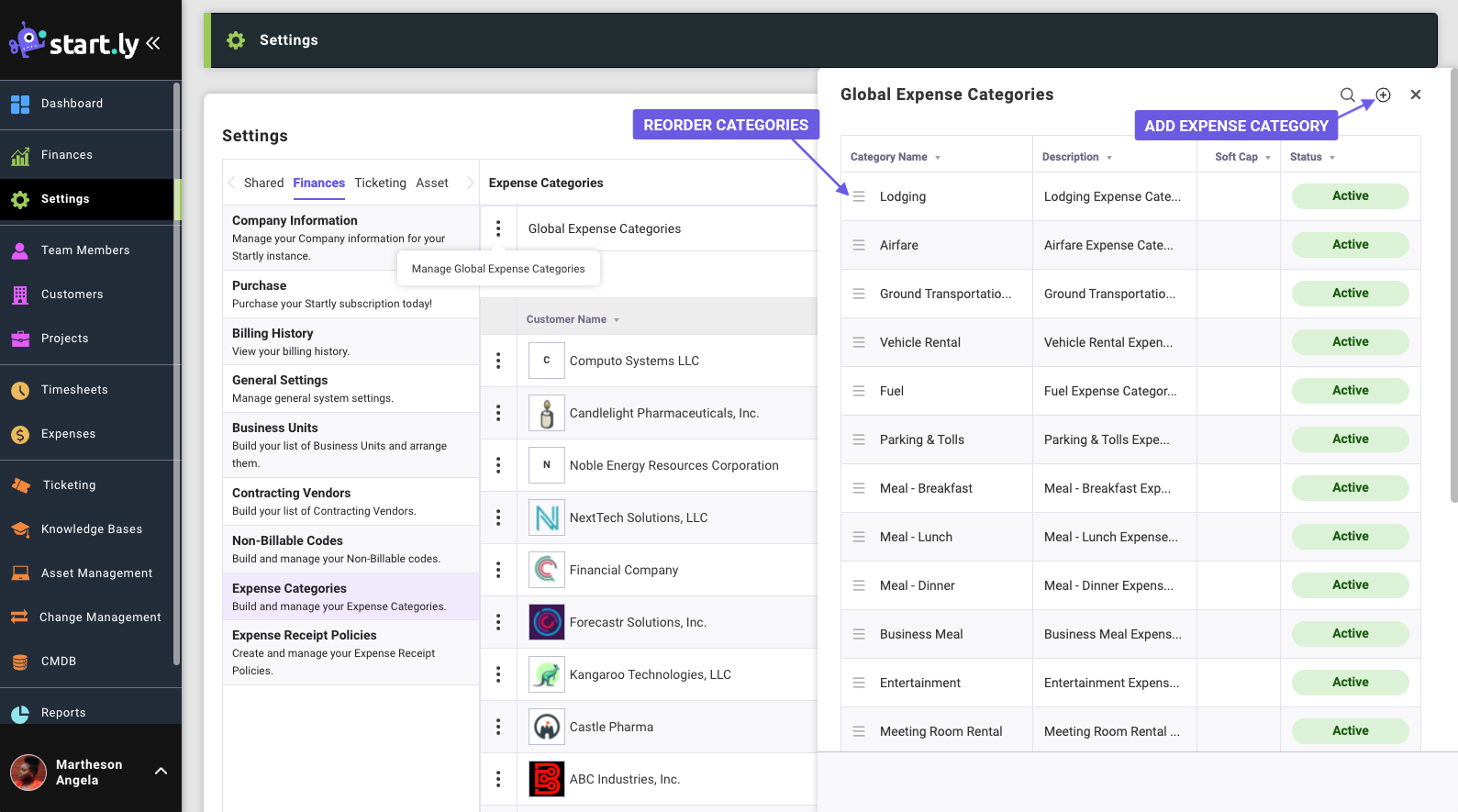This screenshot has width=1458, height=812.
Task: Open the kebab menu for Computo Systems LLC
Action: point(498,361)
